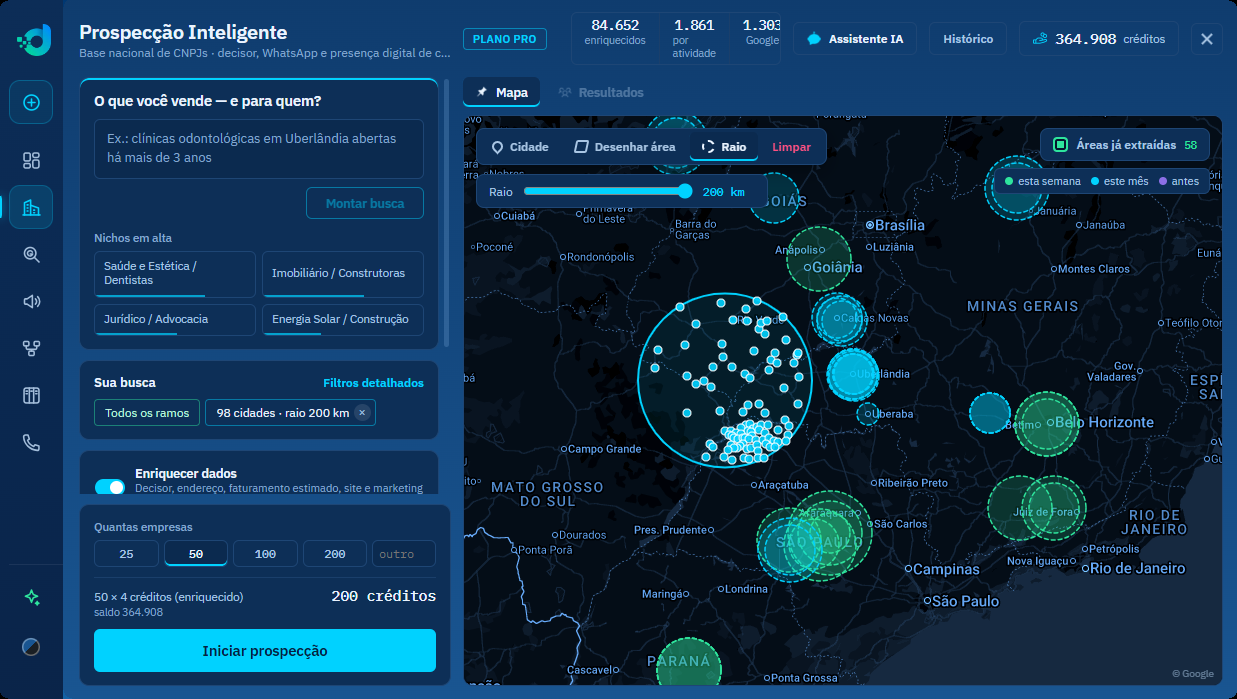Select 200 empresas quantity option
The image size is (1237, 699).
click(335, 554)
